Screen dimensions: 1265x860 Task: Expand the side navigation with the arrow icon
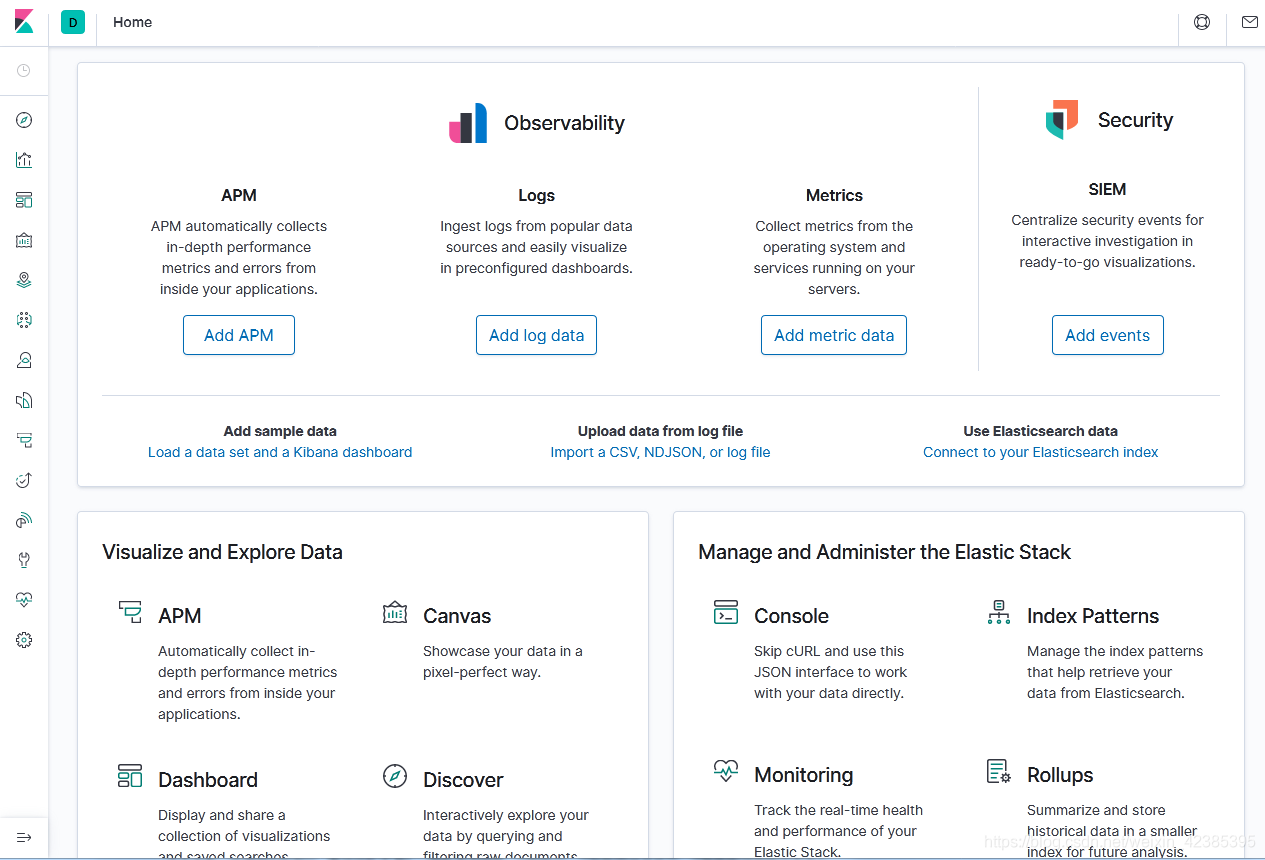[24, 837]
